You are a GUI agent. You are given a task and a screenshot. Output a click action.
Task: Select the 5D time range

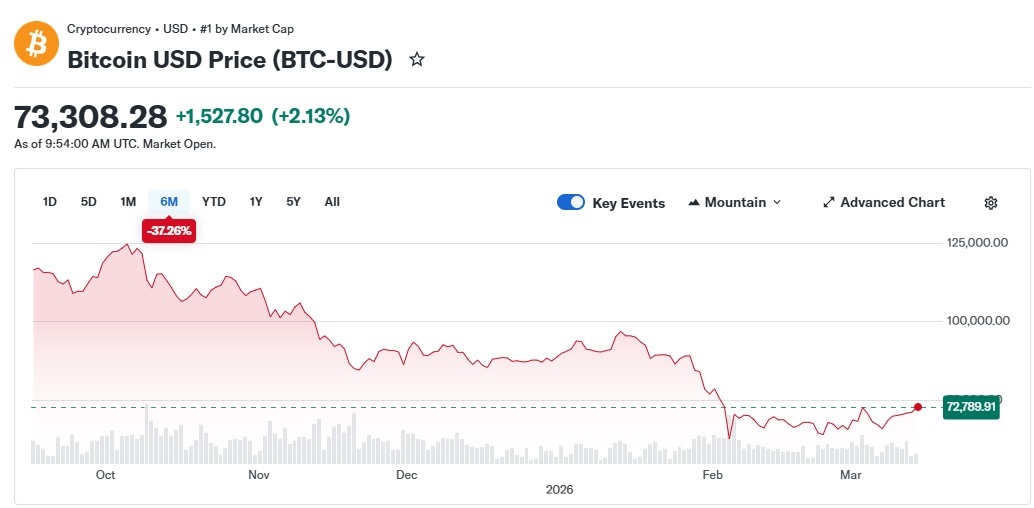click(x=89, y=202)
